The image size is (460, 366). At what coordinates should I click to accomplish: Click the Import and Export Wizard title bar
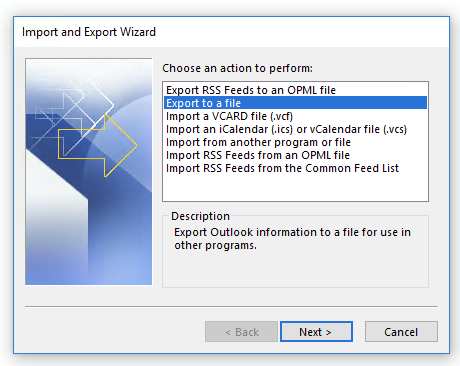pos(231,32)
